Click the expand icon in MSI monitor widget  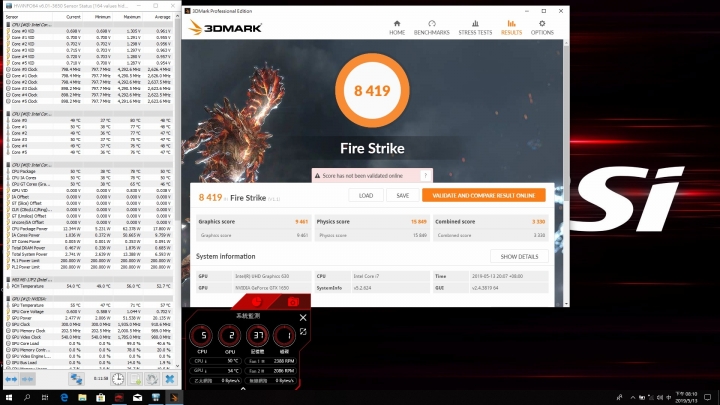click(303, 332)
